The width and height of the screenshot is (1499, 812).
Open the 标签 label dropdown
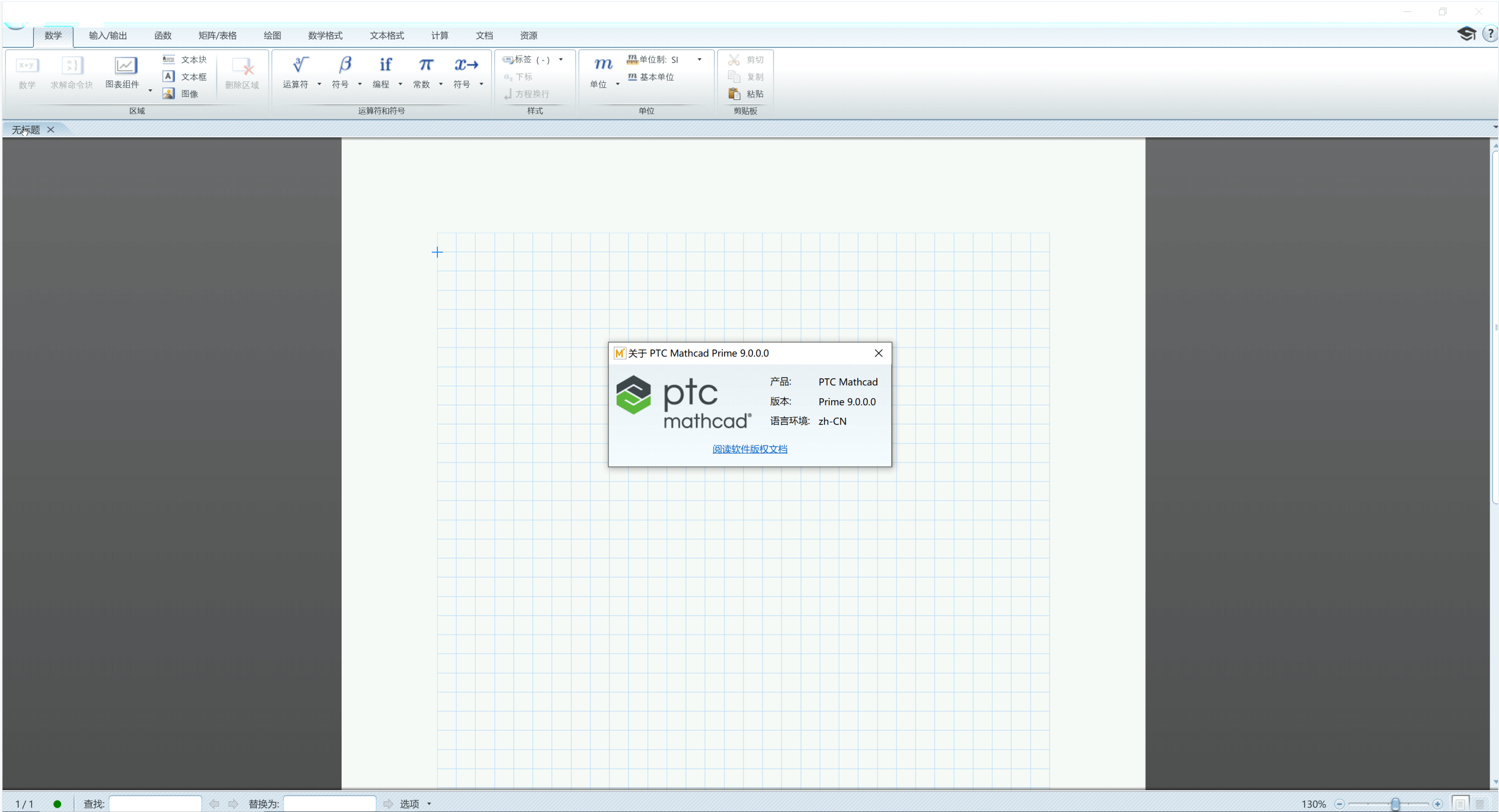561,60
